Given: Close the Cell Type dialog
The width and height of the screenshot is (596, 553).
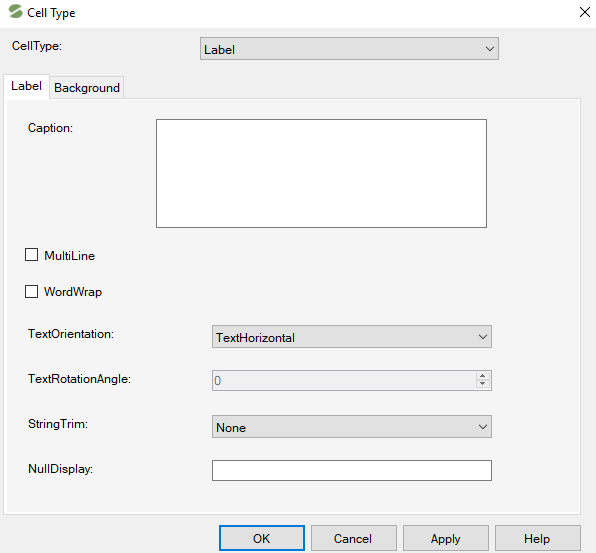Looking at the screenshot, I should click(585, 12).
